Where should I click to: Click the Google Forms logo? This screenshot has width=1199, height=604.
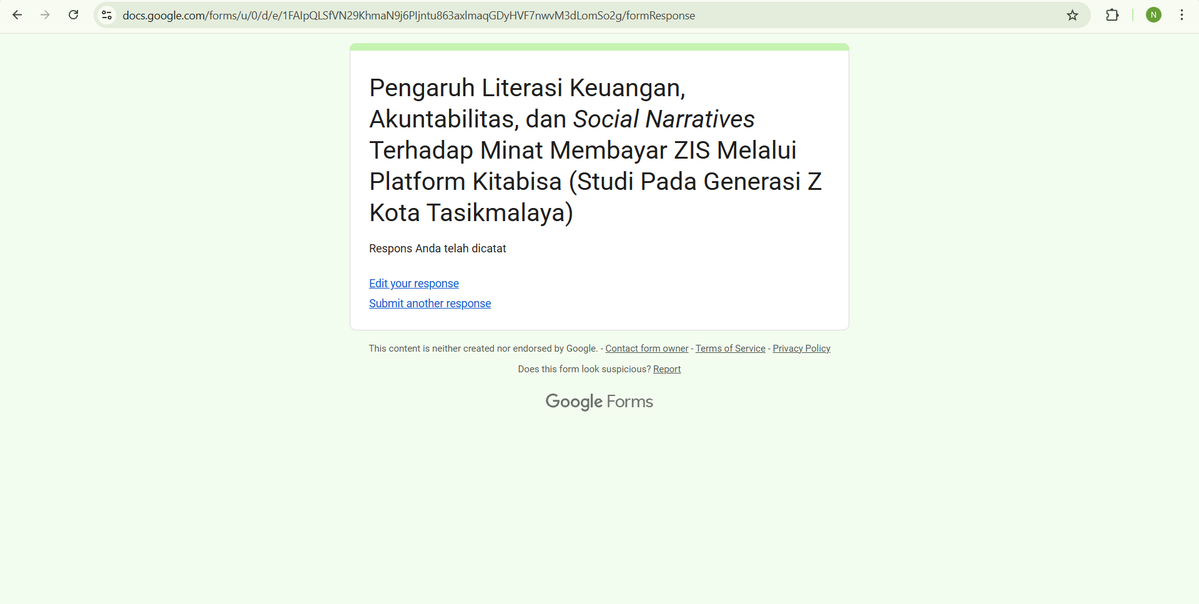(x=600, y=401)
